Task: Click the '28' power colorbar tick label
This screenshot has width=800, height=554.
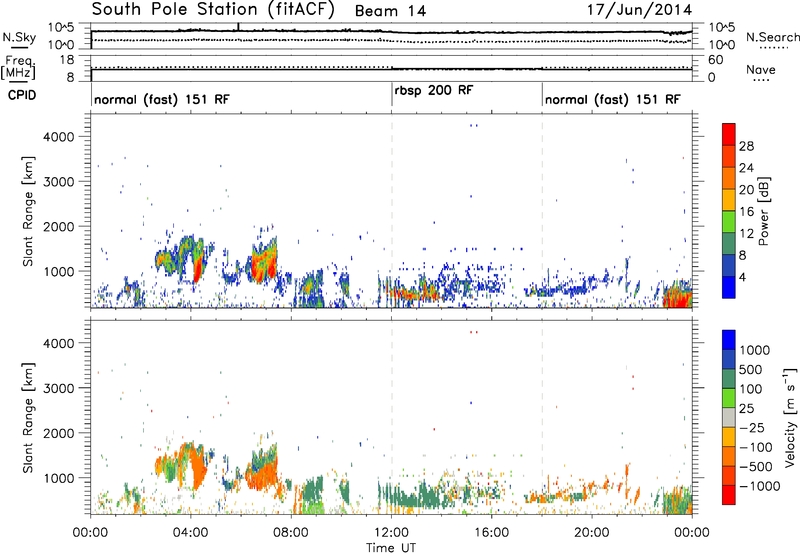Action: [x=746, y=146]
